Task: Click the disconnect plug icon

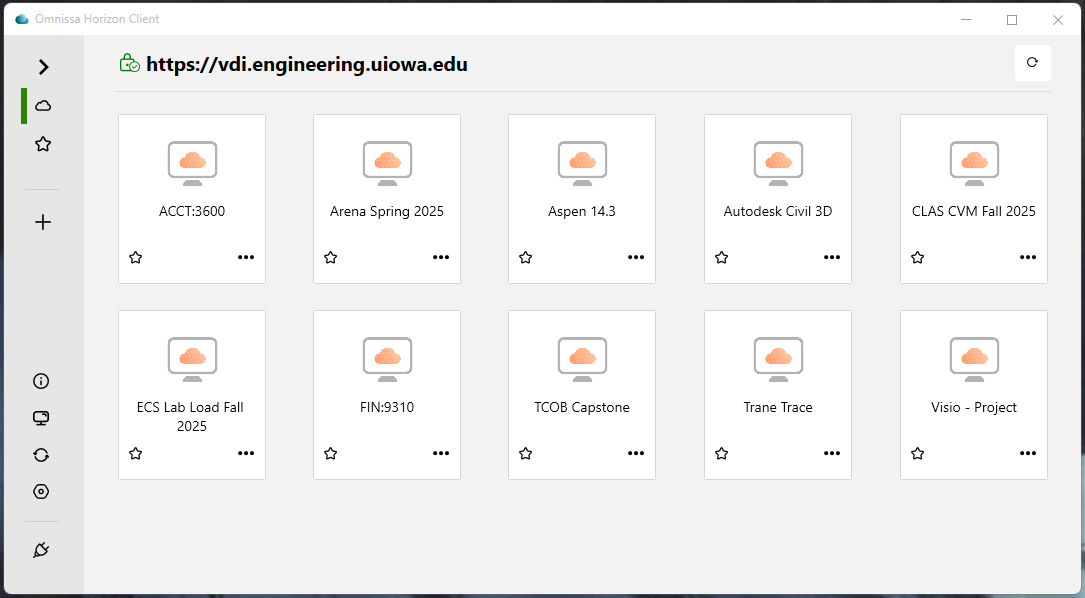Action: click(41, 550)
